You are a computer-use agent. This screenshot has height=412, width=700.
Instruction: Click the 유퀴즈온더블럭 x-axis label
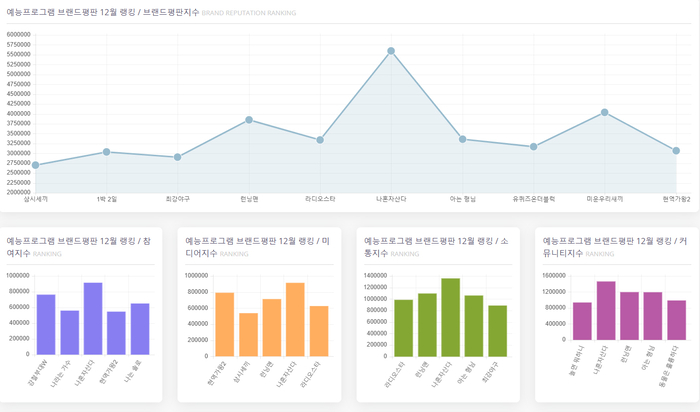click(533, 199)
